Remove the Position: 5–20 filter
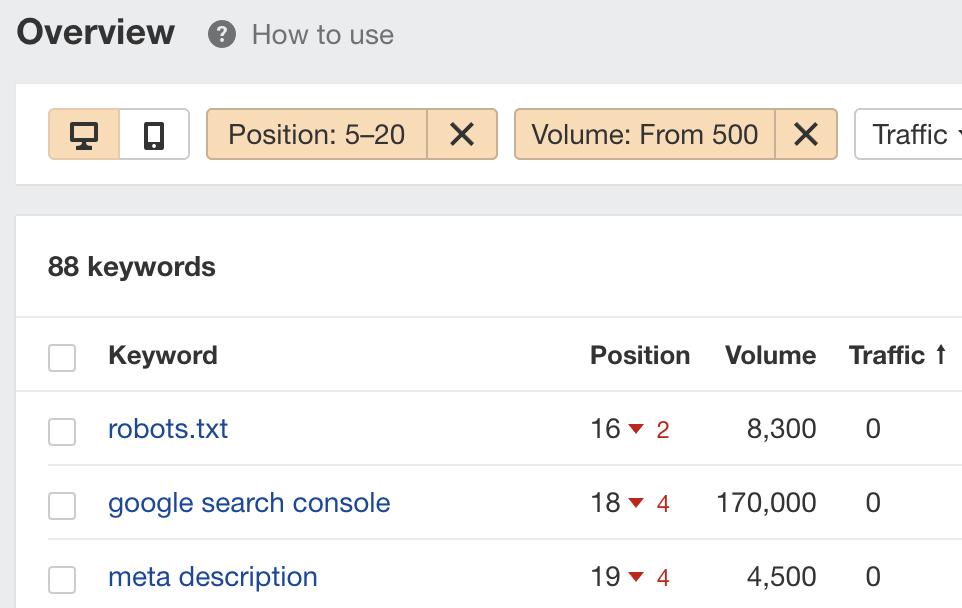Screen dimensions: 962x608 pyautogui.click(x=463, y=134)
